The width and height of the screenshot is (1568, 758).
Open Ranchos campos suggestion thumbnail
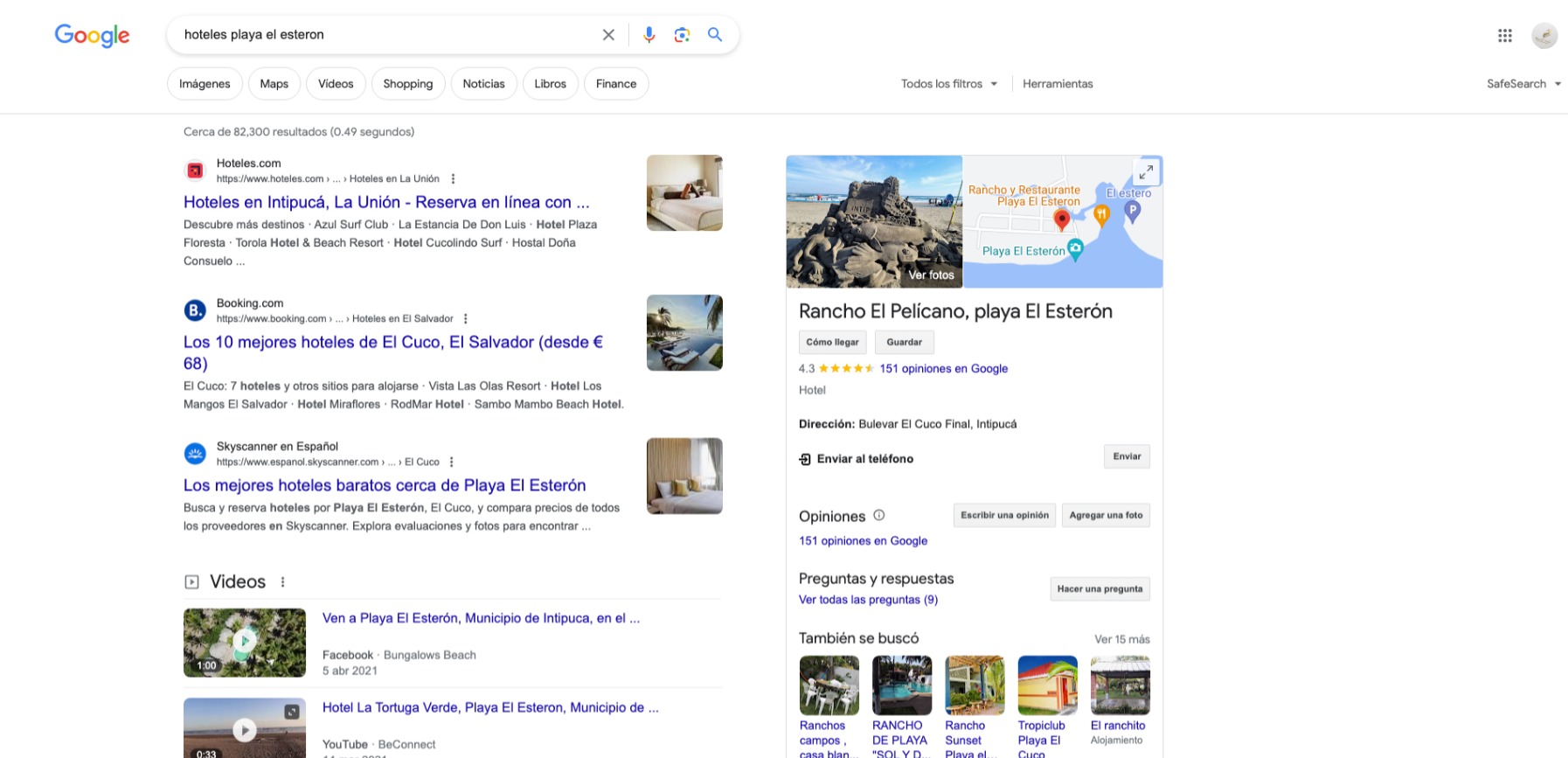[829, 685]
